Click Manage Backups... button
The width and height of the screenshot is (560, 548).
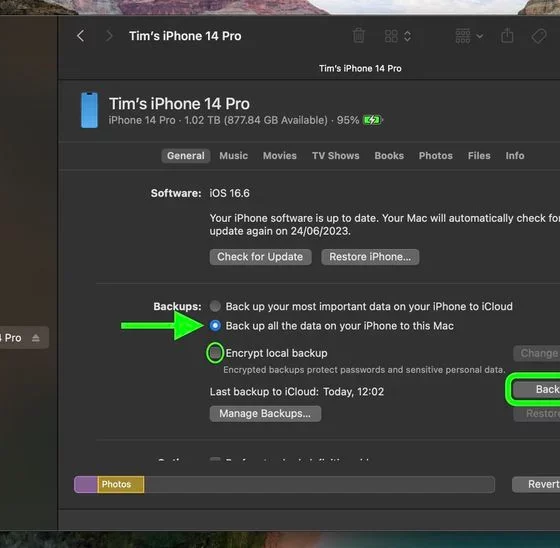click(x=265, y=414)
